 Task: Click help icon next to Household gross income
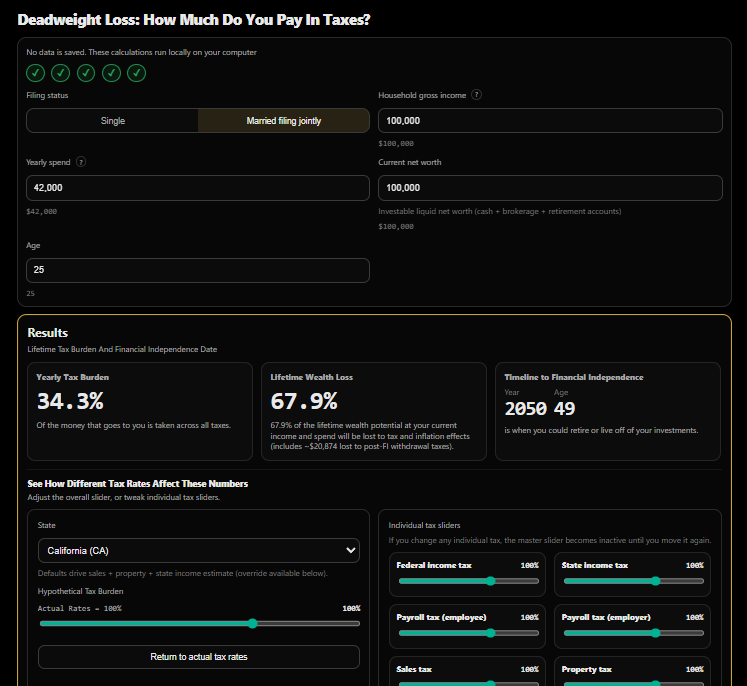click(476, 95)
